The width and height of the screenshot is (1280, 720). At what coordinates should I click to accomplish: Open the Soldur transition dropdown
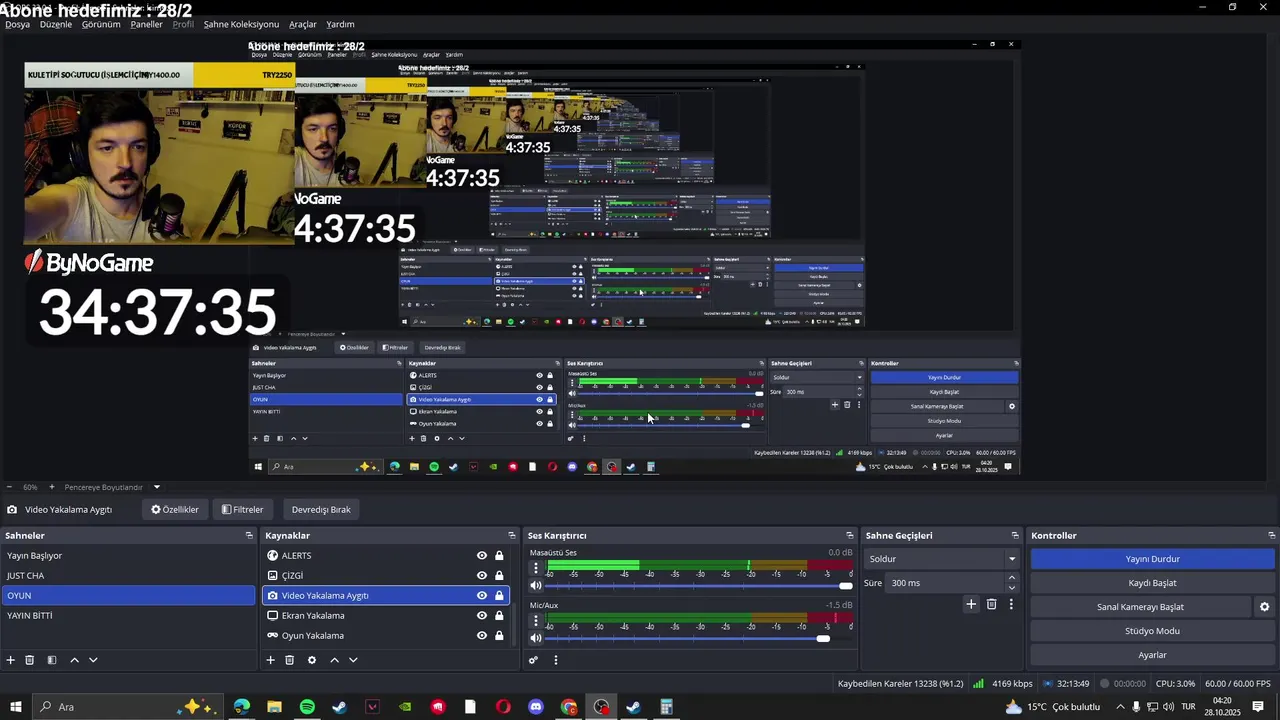941,559
